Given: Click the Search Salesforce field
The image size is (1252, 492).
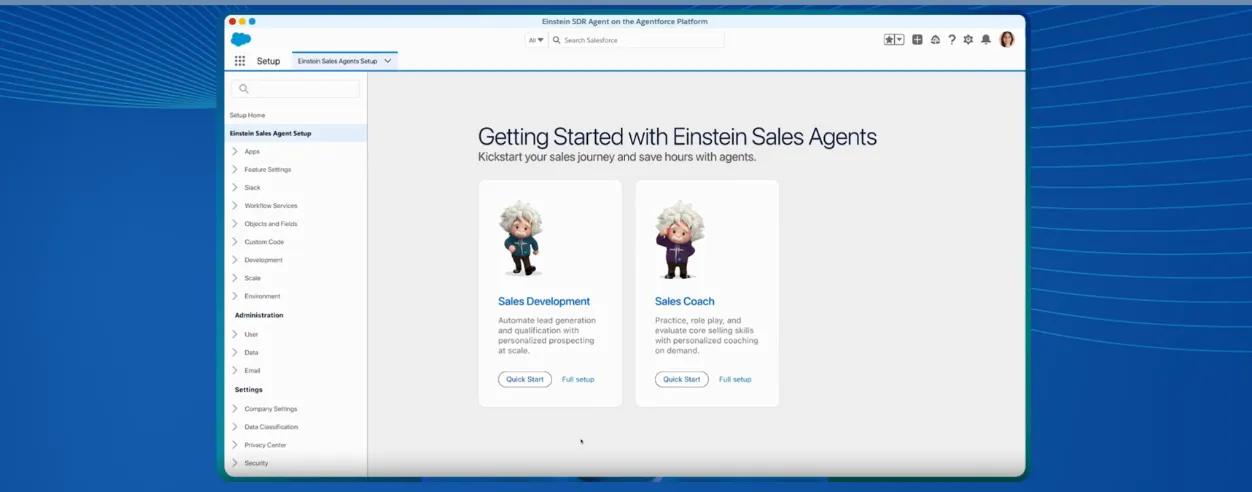Looking at the screenshot, I should tap(636, 40).
